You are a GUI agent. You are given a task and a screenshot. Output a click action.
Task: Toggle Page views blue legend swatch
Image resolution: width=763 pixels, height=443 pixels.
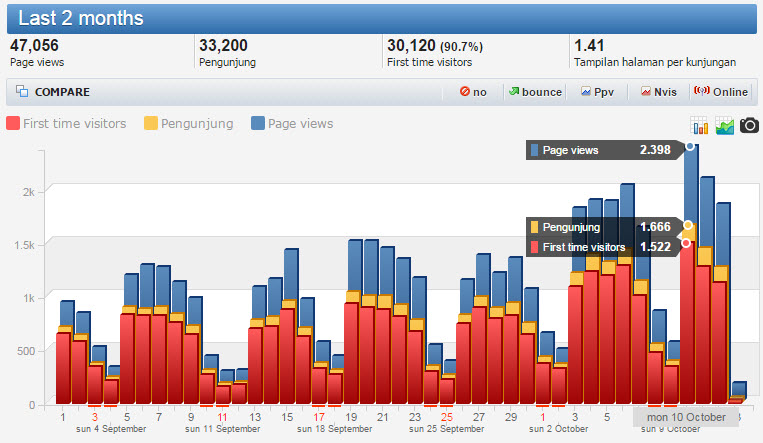tap(258, 123)
